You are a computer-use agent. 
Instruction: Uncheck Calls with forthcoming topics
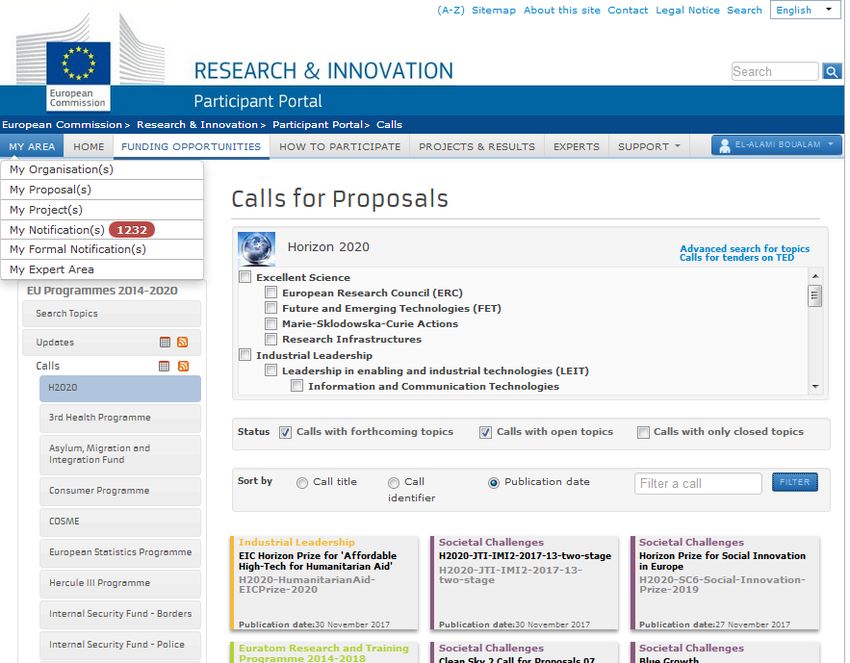[285, 432]
